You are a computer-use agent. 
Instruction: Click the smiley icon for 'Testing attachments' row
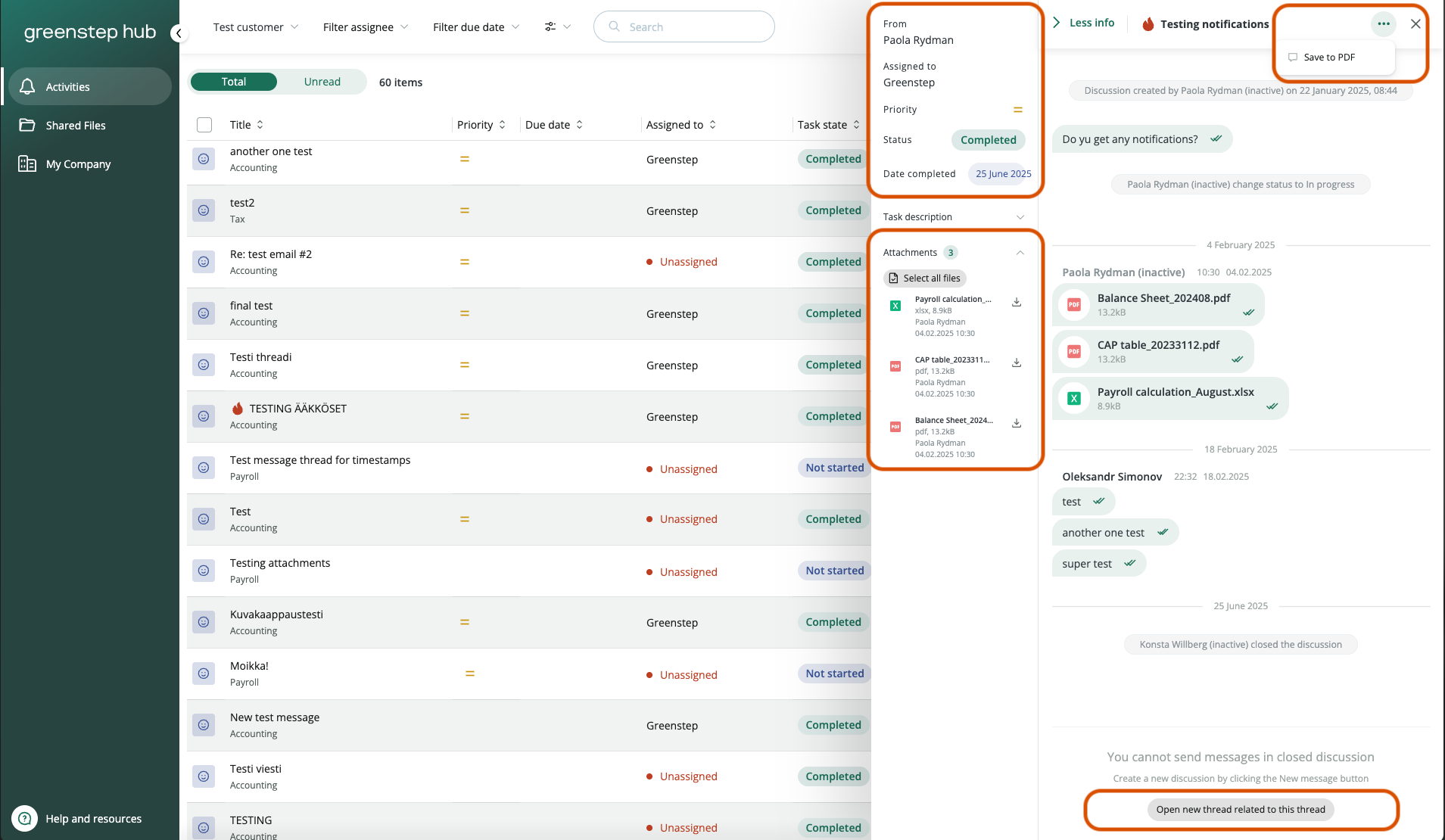(x=204, y=571)
